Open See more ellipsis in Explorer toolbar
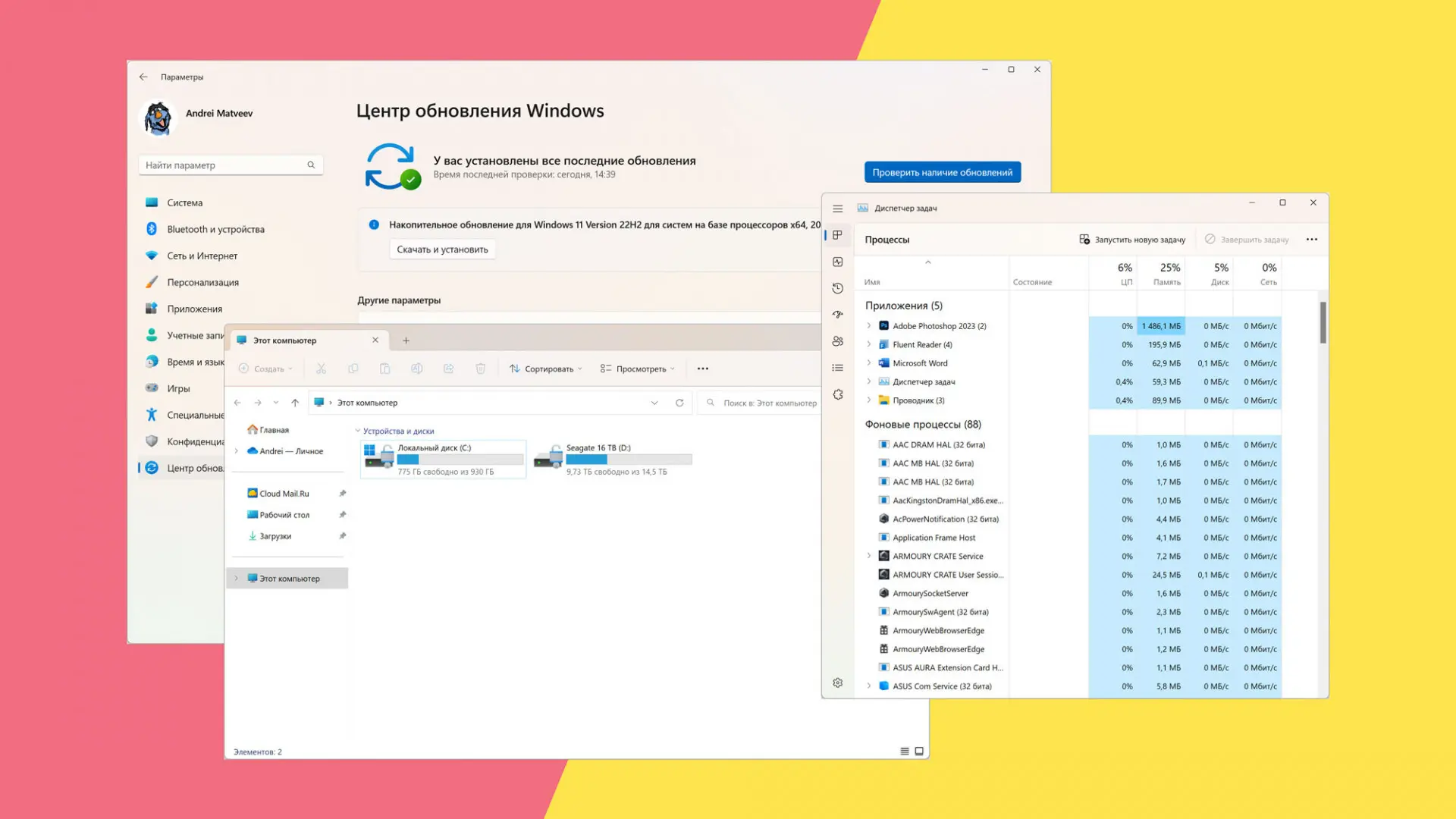Viewport: 1456px width, 819px height. pyautogui.click(x=703, y=369)
